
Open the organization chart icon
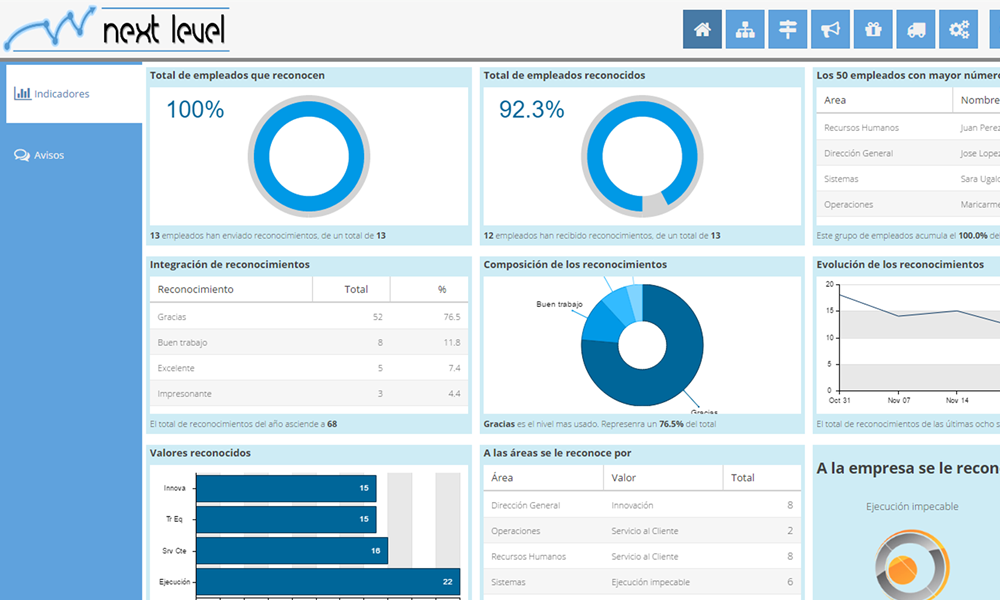tap(745, 29)
